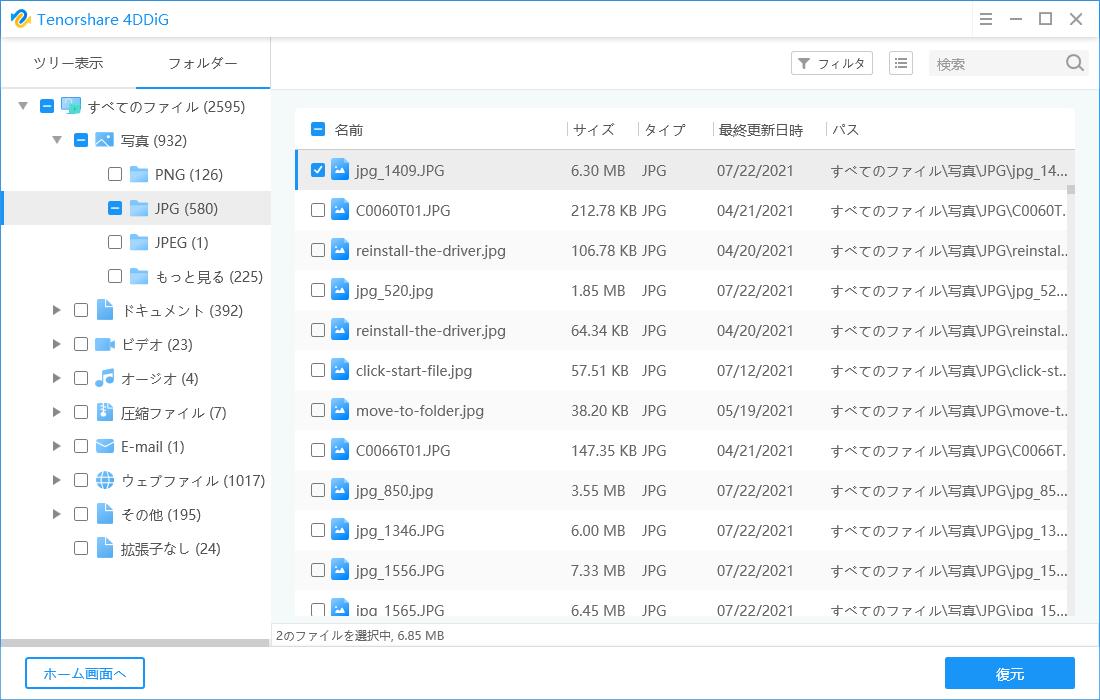Click into the 検索 search field
The width and height of the screenshot is (1100, 700).
(x=995, y=64)
